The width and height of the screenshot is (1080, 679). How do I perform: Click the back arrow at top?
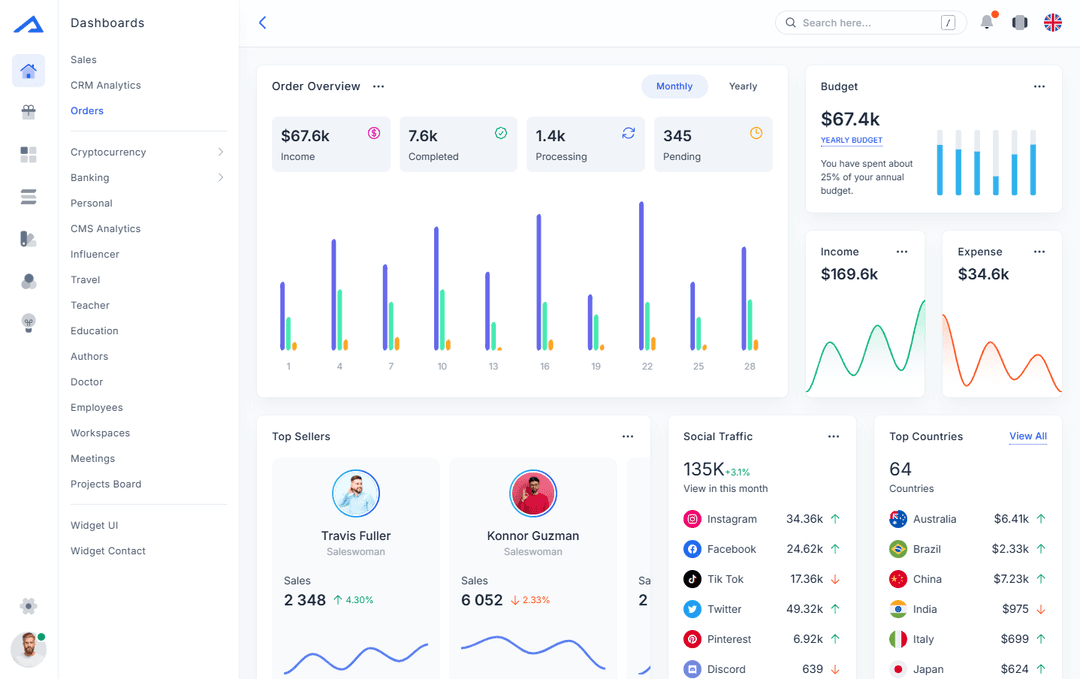tap(262, 22)
